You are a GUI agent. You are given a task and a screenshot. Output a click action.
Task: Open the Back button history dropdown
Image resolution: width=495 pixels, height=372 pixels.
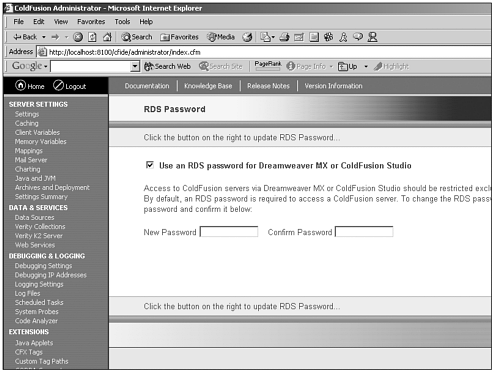pyautogui.click(x=44, y=37)
